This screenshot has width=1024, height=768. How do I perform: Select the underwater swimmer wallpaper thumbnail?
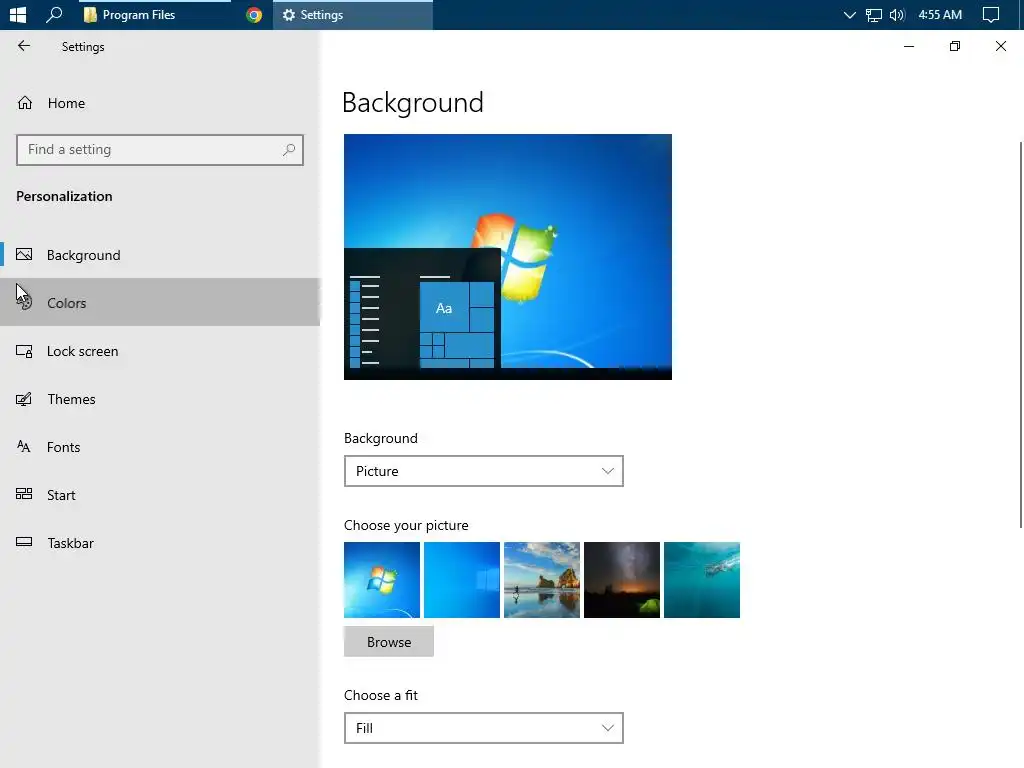[702, 580]
